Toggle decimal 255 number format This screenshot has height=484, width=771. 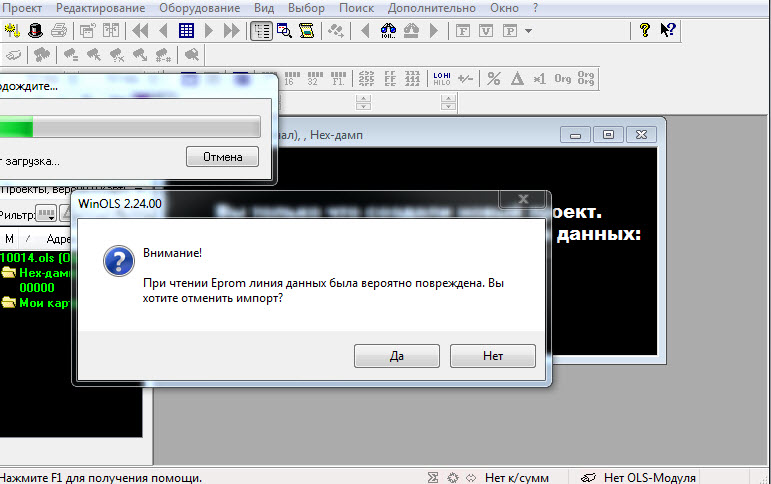366,79
